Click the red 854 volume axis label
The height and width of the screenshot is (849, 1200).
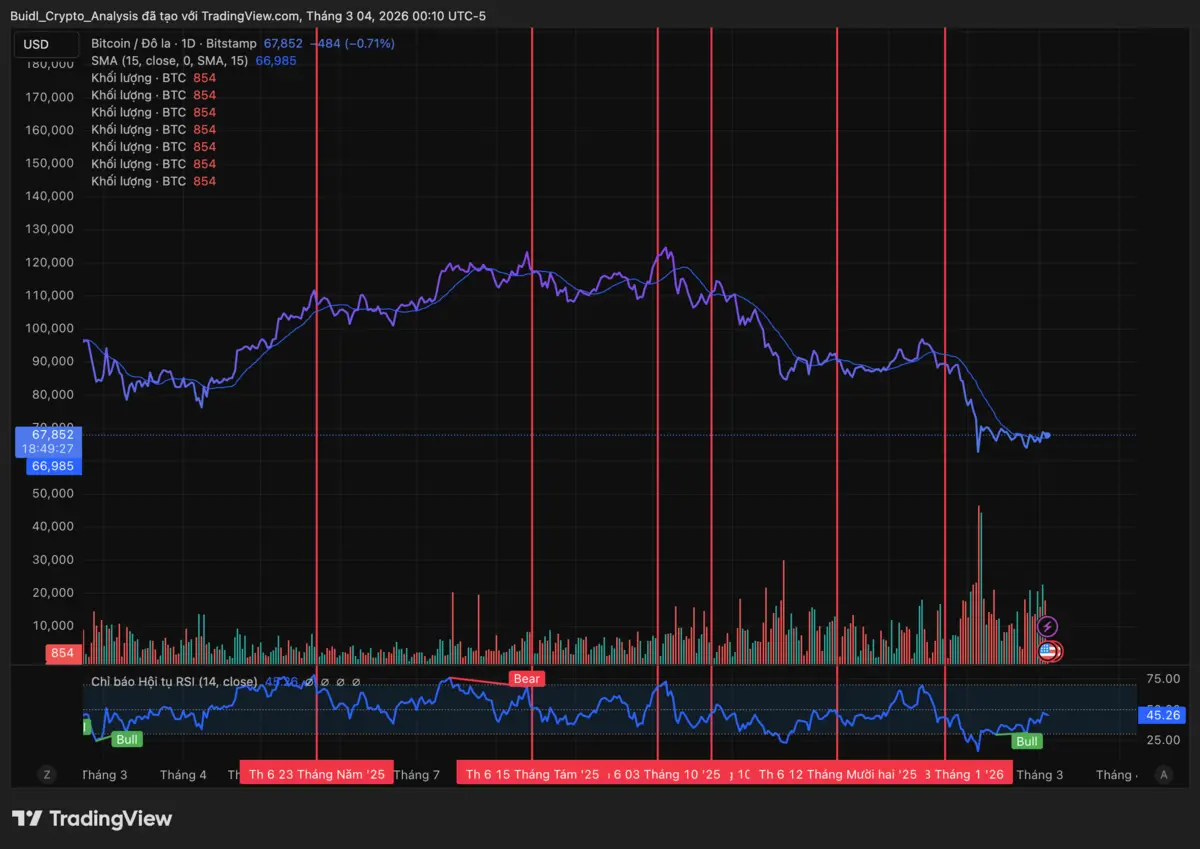point(62,654)
